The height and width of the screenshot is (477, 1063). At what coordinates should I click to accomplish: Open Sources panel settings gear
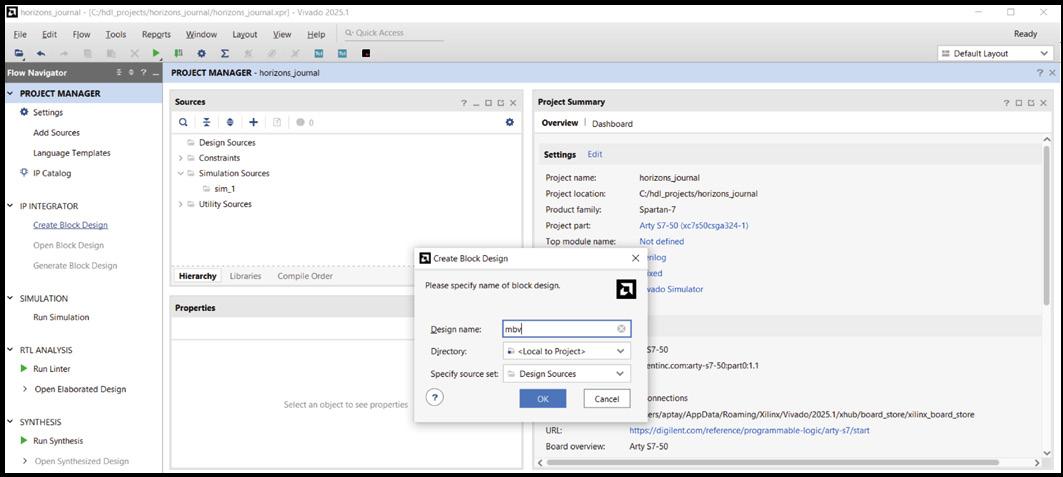click(x=510, y=123)
